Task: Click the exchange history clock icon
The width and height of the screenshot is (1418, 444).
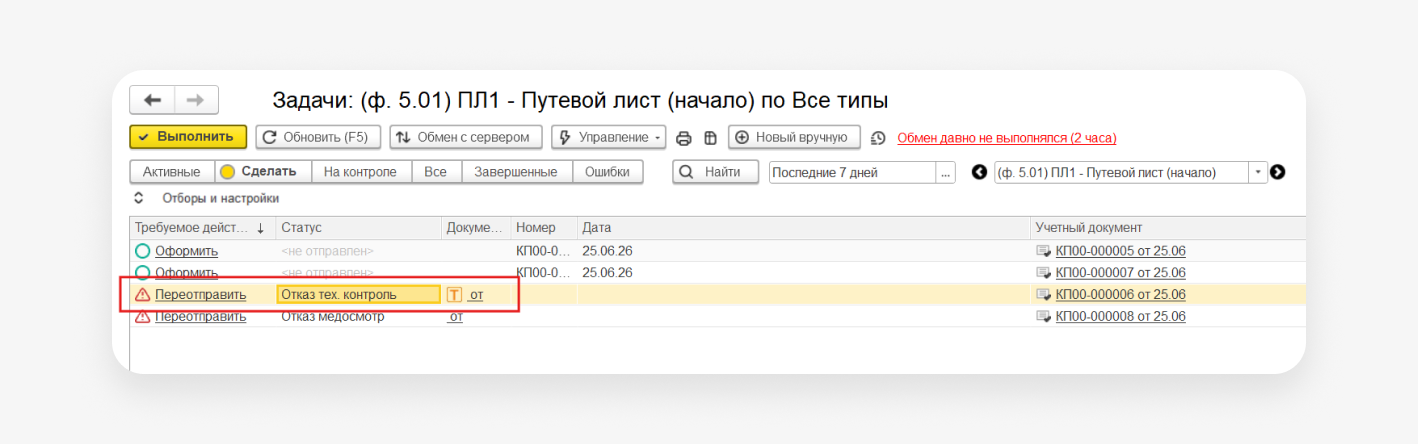Action: [x=878, y=138]
